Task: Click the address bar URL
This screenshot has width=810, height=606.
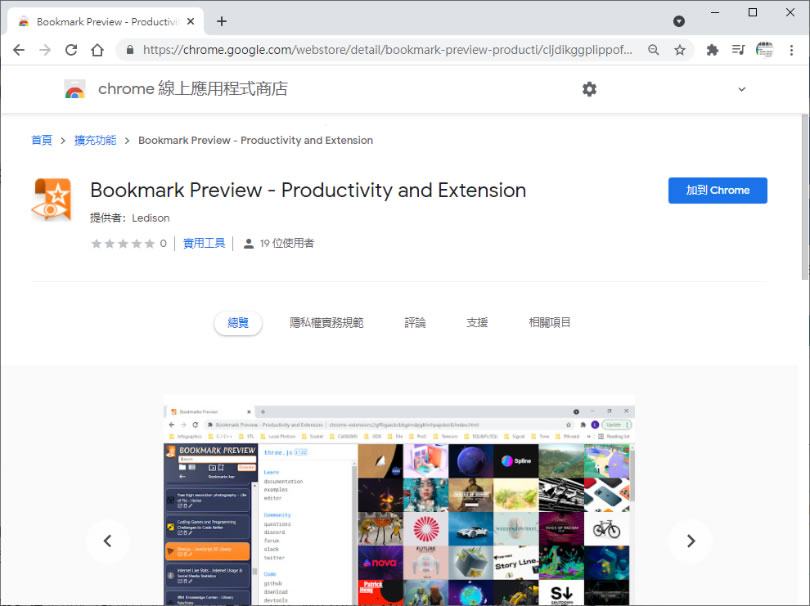Action: [x=387, y=50]
